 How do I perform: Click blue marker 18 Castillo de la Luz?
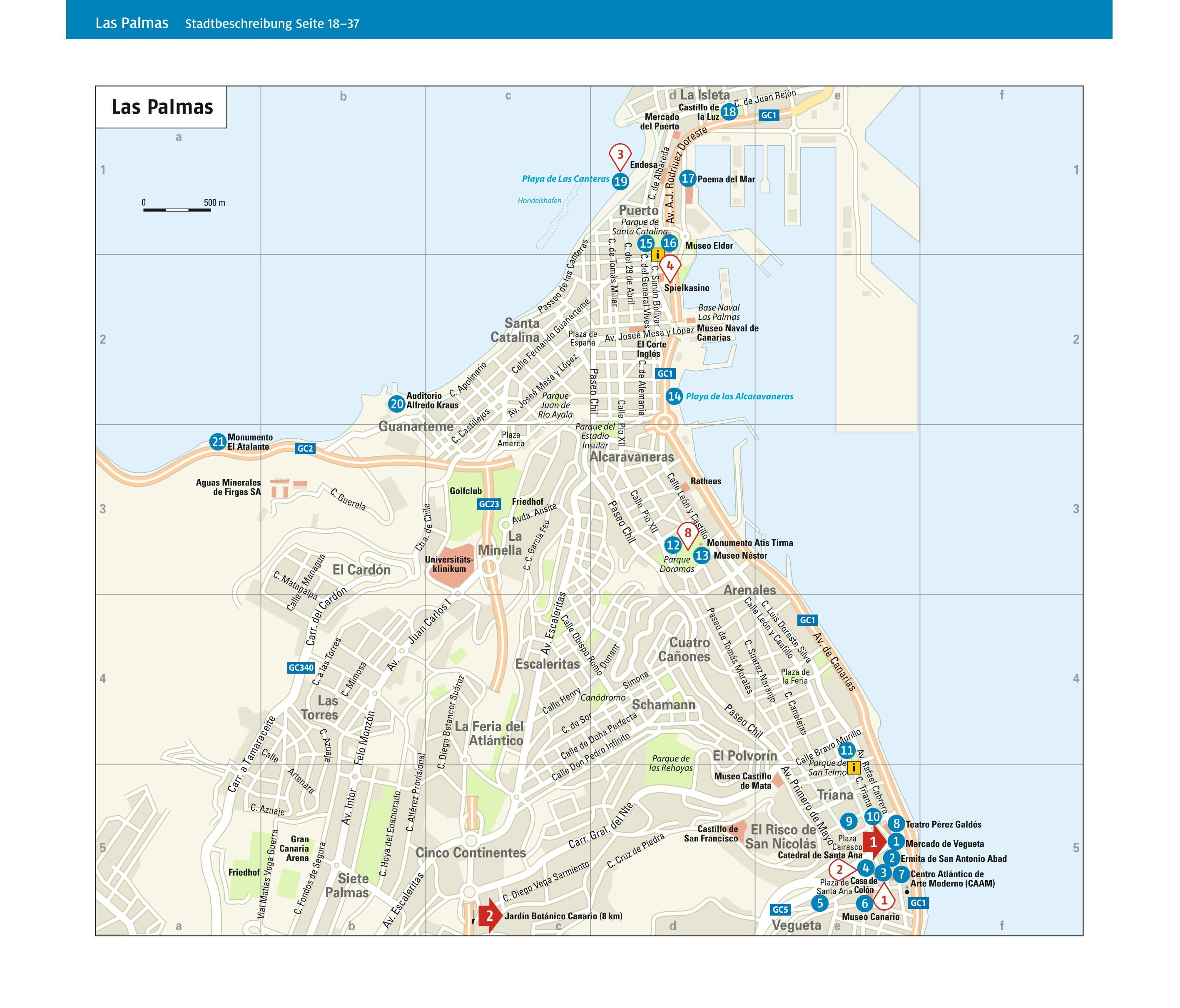pos(729,112)
